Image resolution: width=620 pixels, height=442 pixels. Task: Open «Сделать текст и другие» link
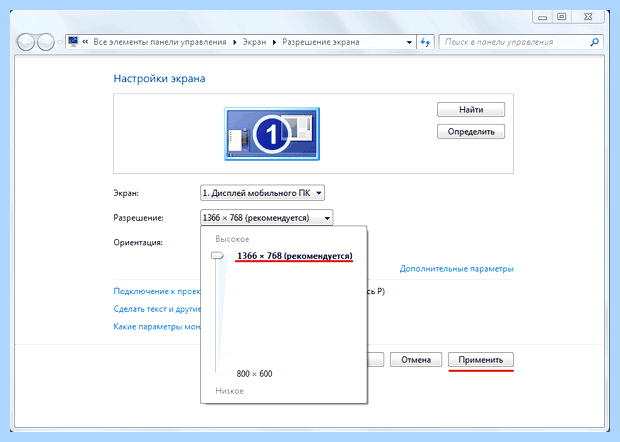pos(157,309)
